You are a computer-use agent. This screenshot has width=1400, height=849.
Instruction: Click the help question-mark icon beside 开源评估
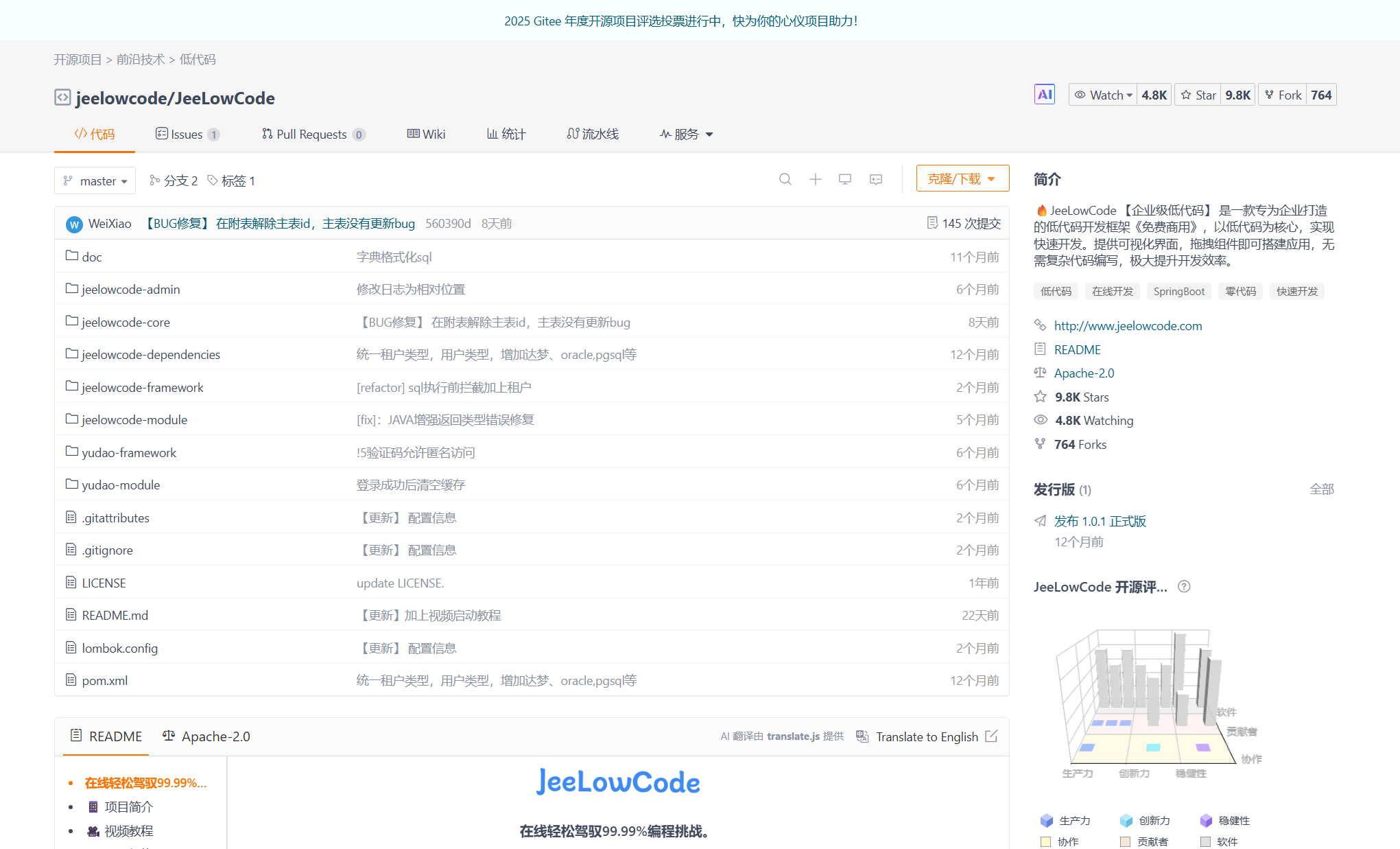(1184, 587)
